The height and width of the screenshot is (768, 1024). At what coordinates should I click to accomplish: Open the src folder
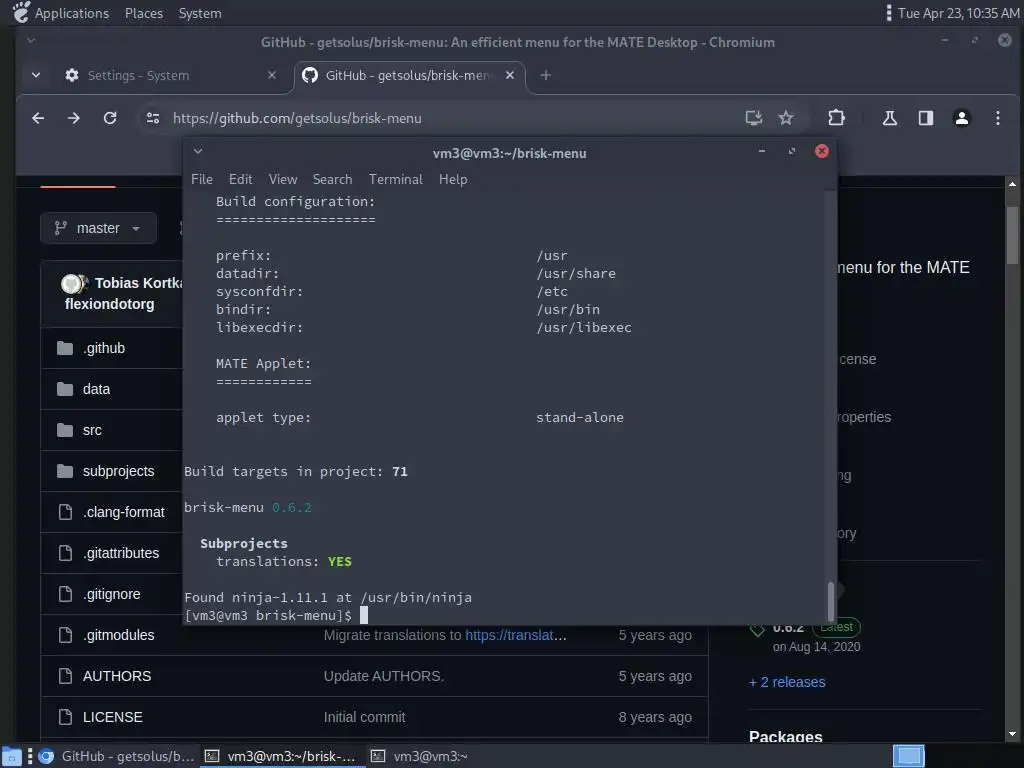click(92, 430)
